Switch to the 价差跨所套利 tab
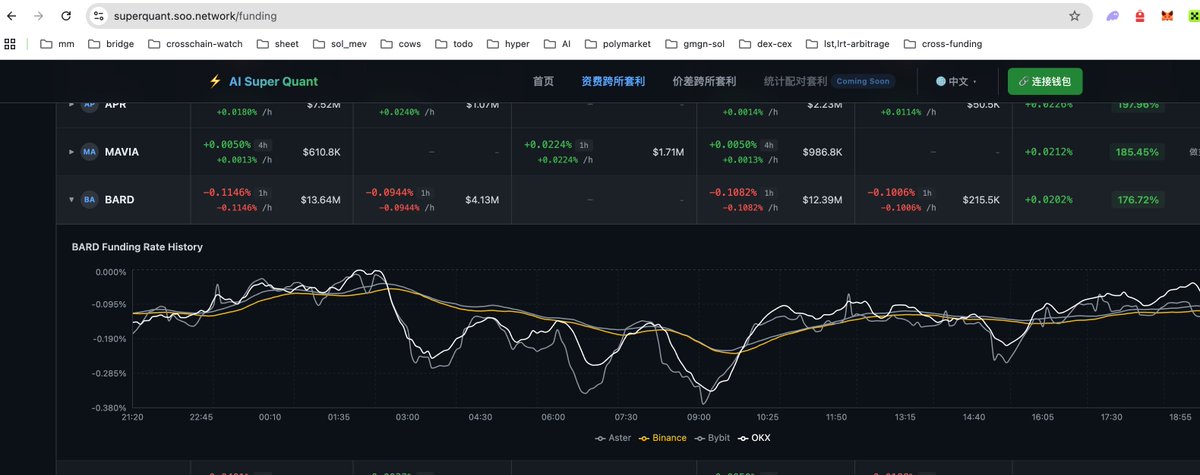 pyautogui.click(x=704, y=82)
